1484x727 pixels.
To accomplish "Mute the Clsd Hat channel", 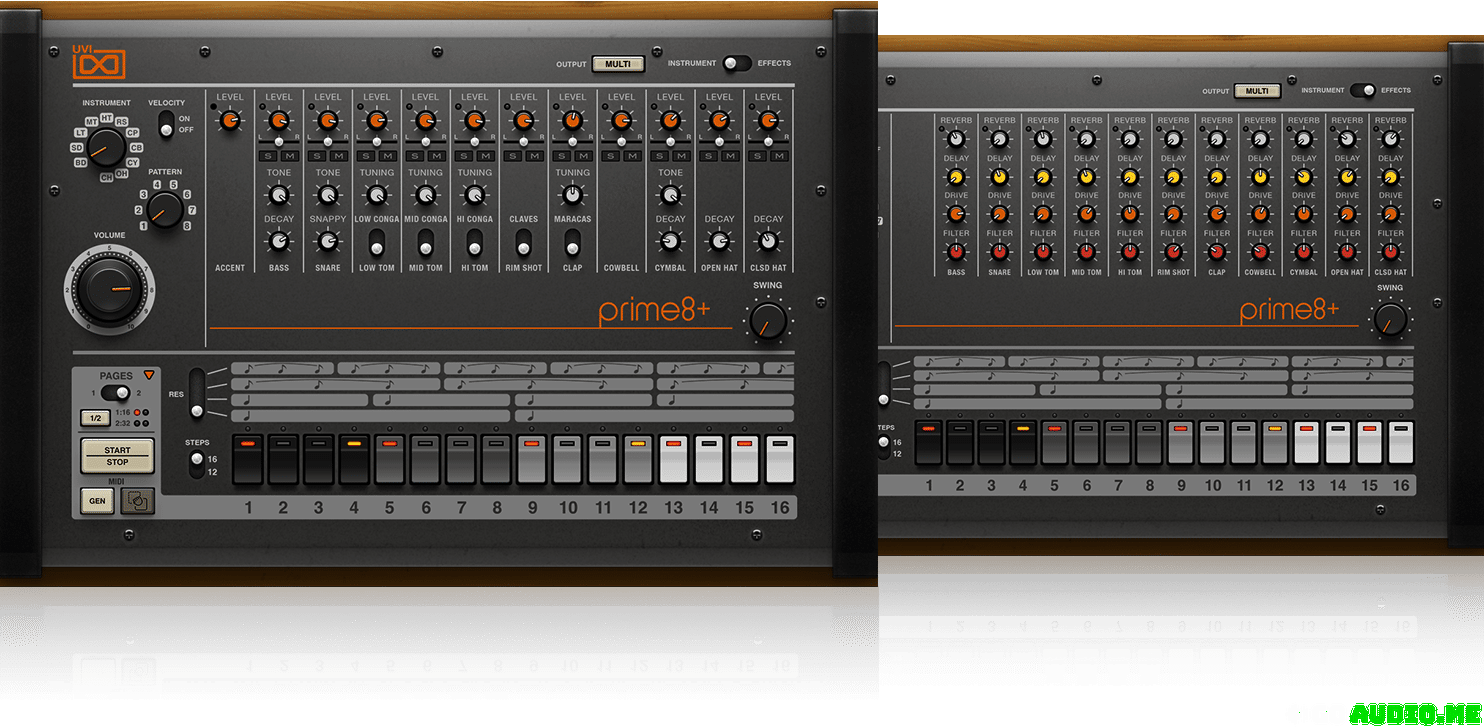I will click(778, 156).
